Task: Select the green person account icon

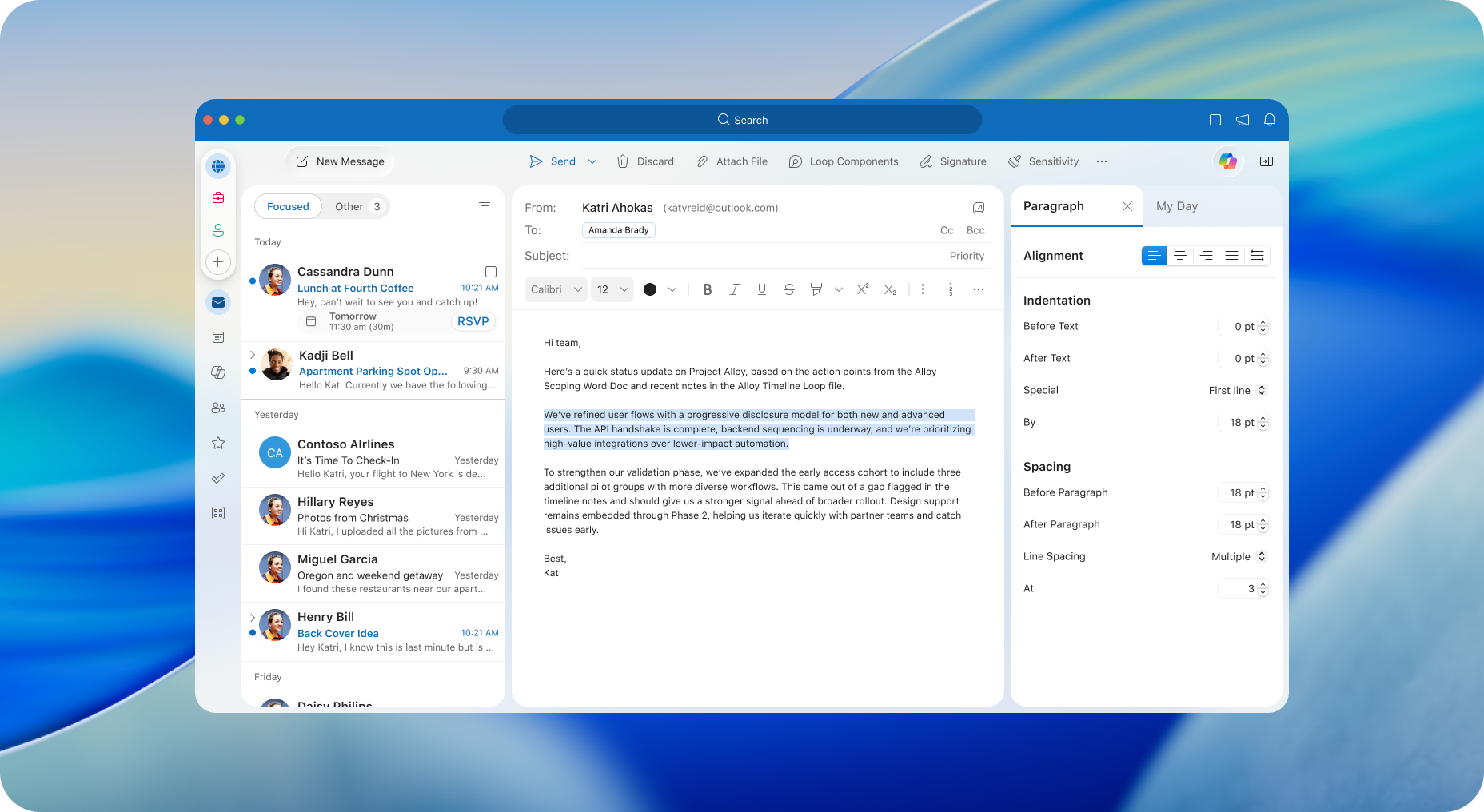Action: coord(218,230)
